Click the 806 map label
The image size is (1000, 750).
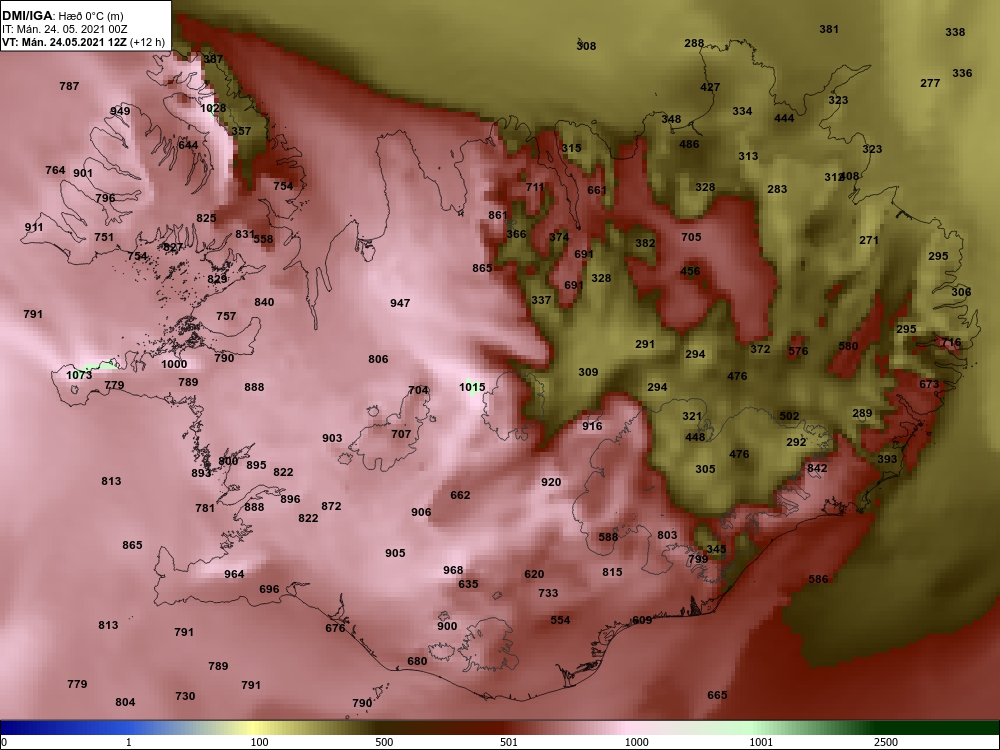click(x=378, y=359)
